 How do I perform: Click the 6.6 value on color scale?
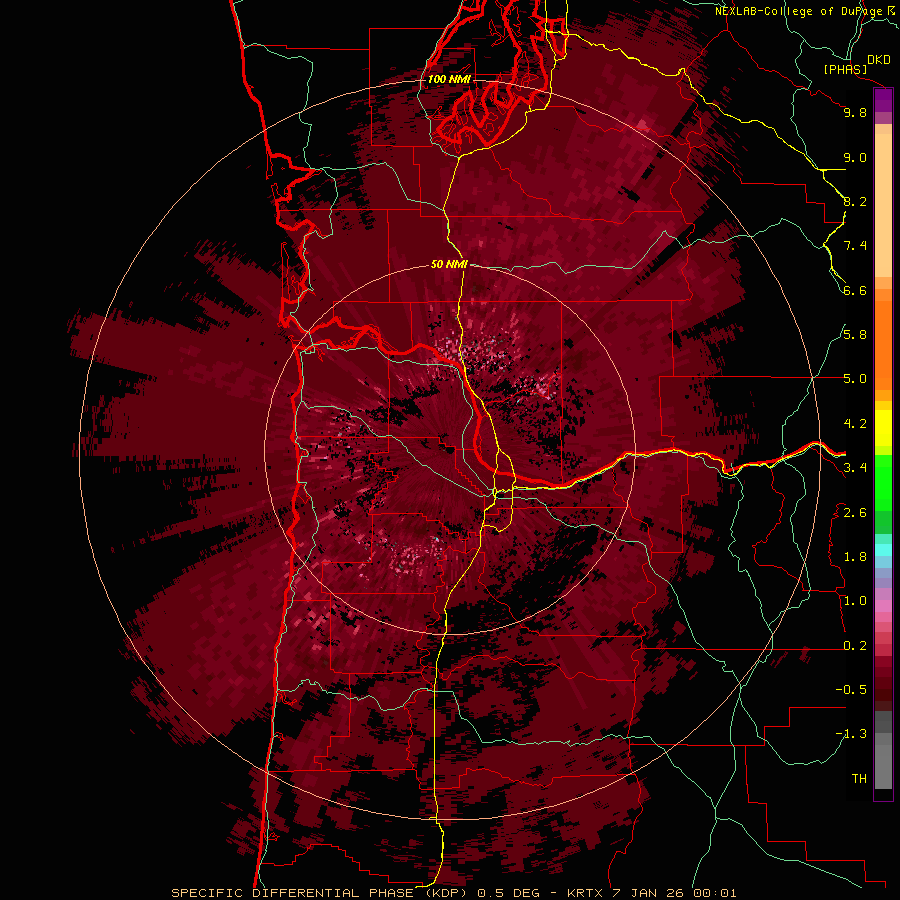[855, 290]
